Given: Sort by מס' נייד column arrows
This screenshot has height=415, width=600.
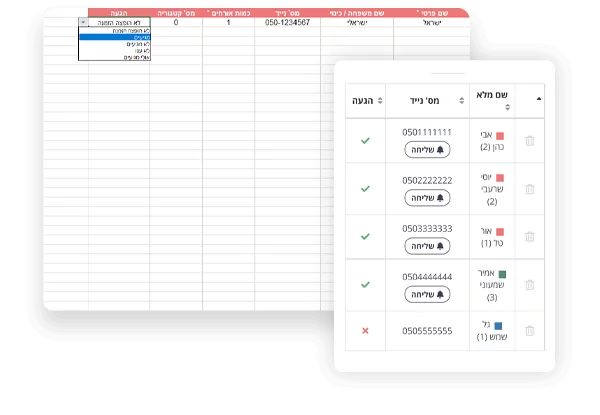Looking at the screenshot, I should [463, 100].
